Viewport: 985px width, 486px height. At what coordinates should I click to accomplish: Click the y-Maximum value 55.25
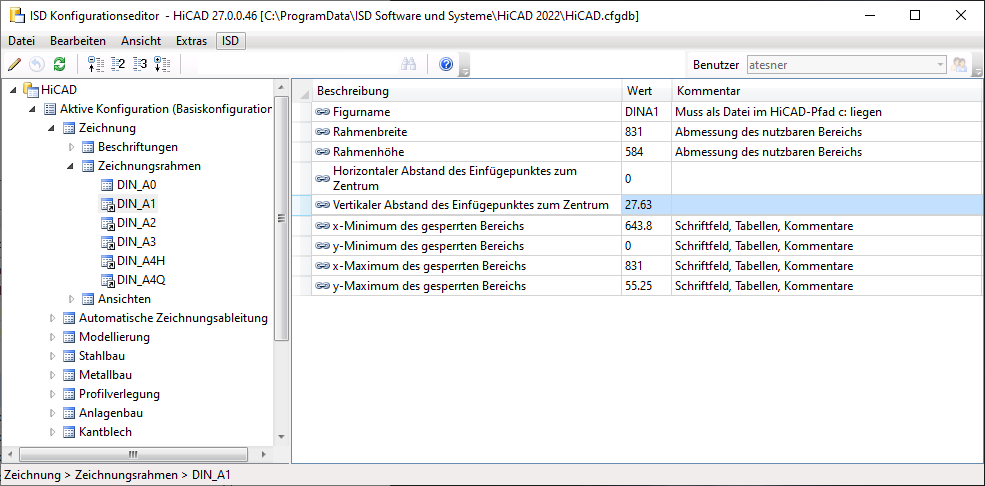[647, 286]
